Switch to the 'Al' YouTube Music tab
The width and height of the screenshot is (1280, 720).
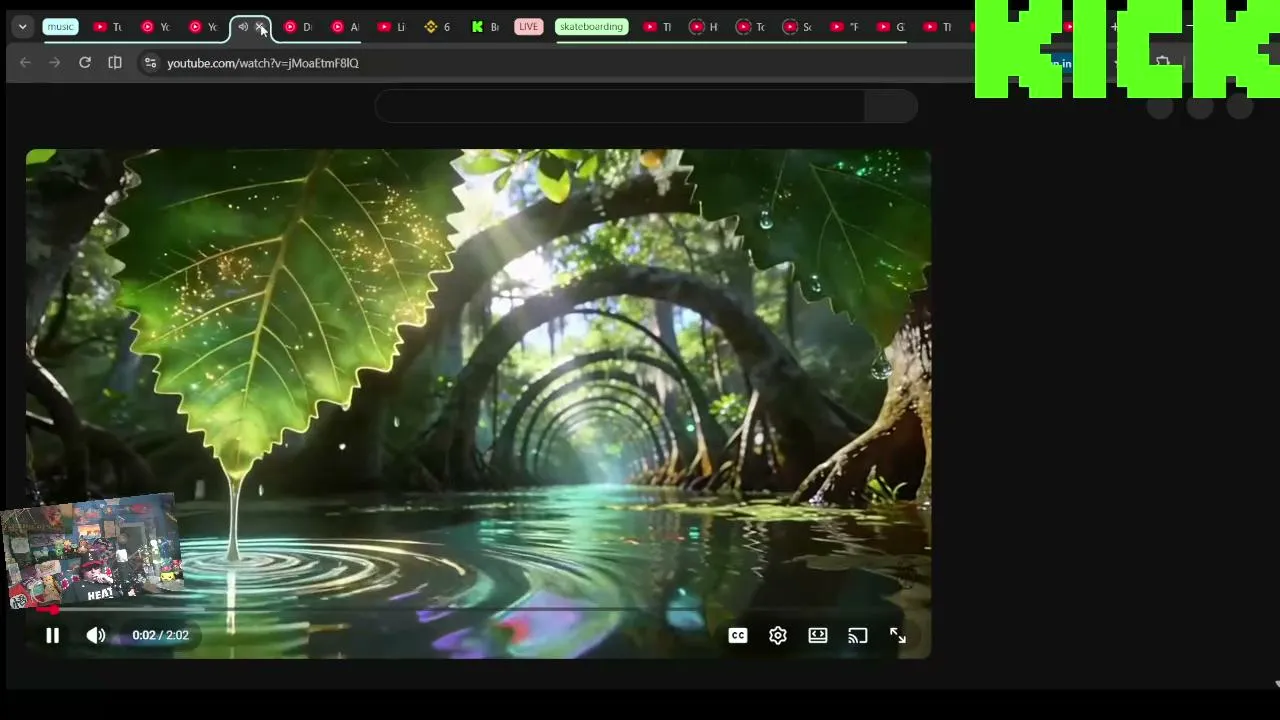tap(345, 27)
